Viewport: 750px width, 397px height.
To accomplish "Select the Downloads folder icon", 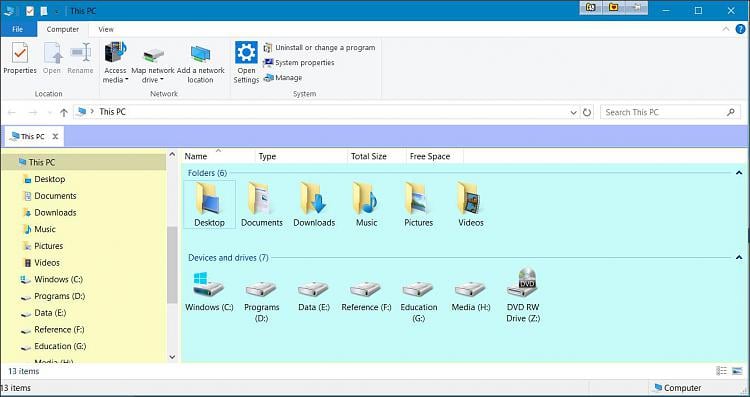I will coord(314,204).
